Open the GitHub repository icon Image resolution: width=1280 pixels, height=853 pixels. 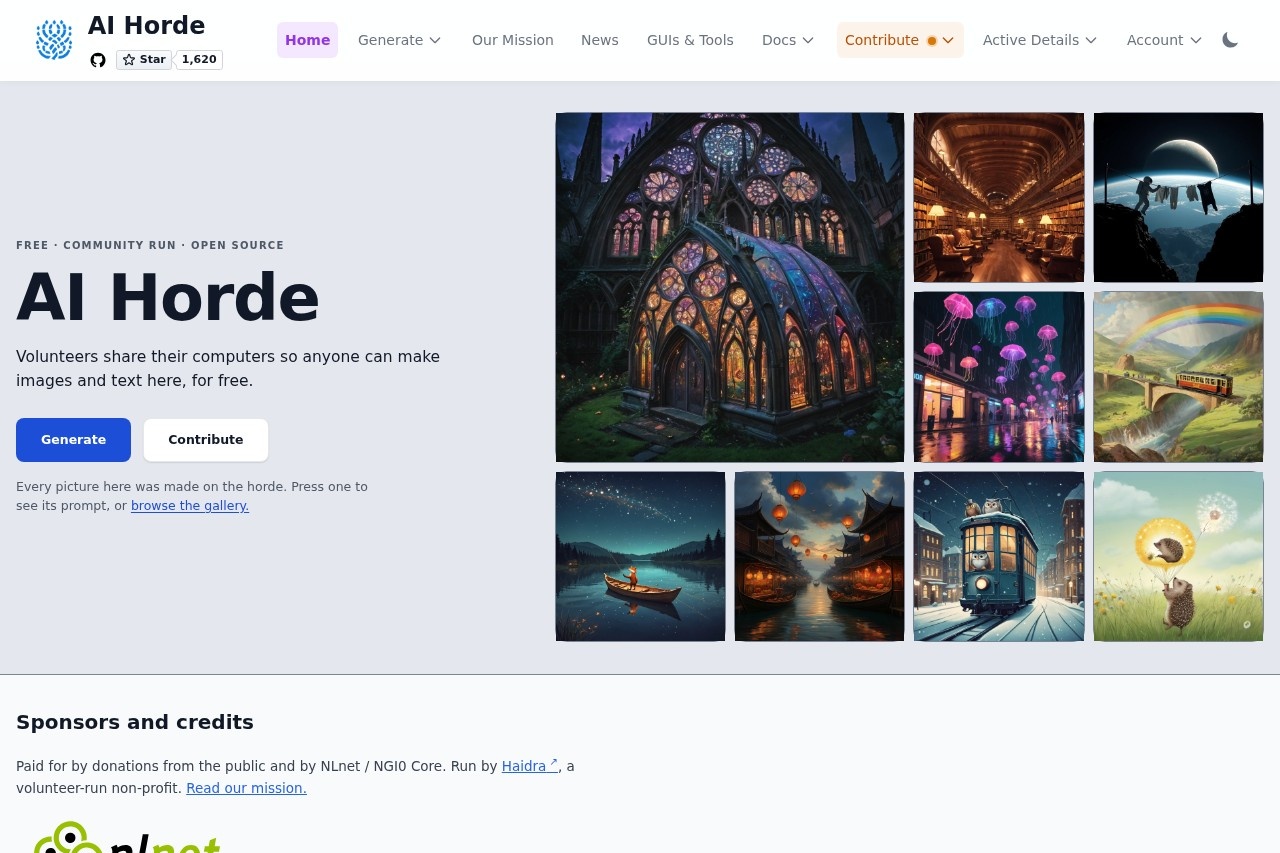pyautogui.click(x=98, y=60)
